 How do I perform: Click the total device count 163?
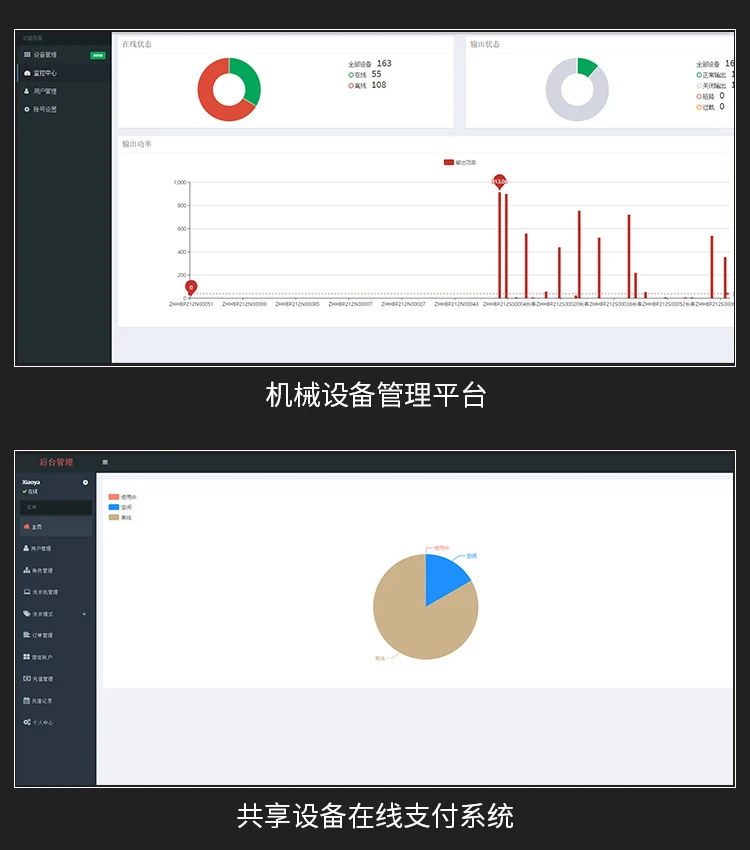point(384,63)
